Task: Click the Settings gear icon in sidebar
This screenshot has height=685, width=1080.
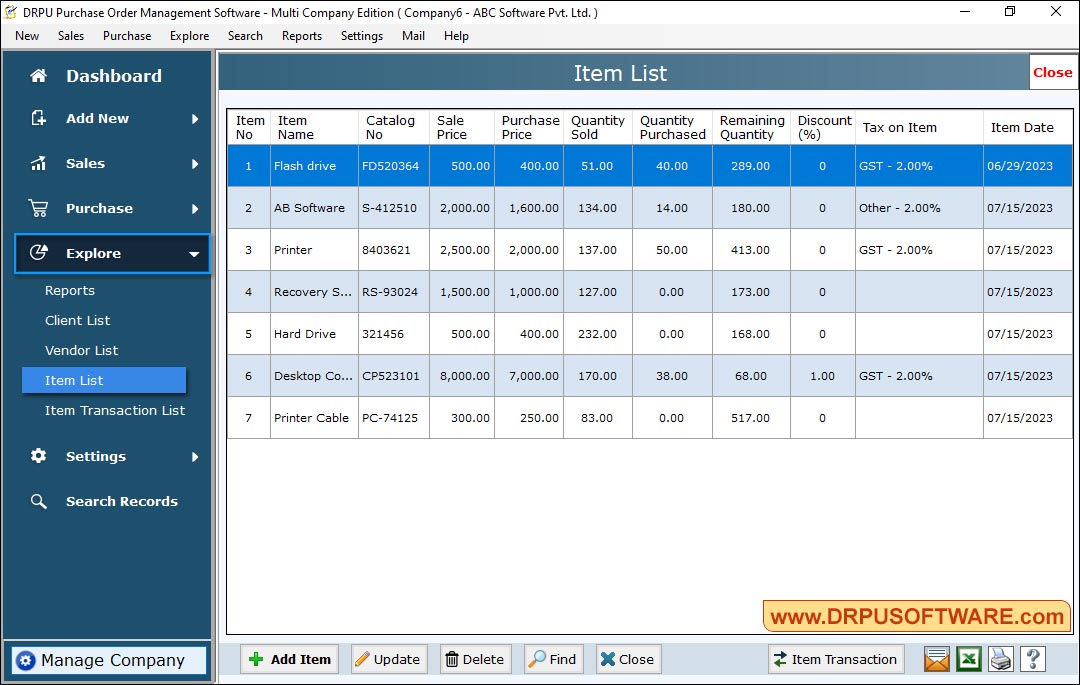Action: 38,456
